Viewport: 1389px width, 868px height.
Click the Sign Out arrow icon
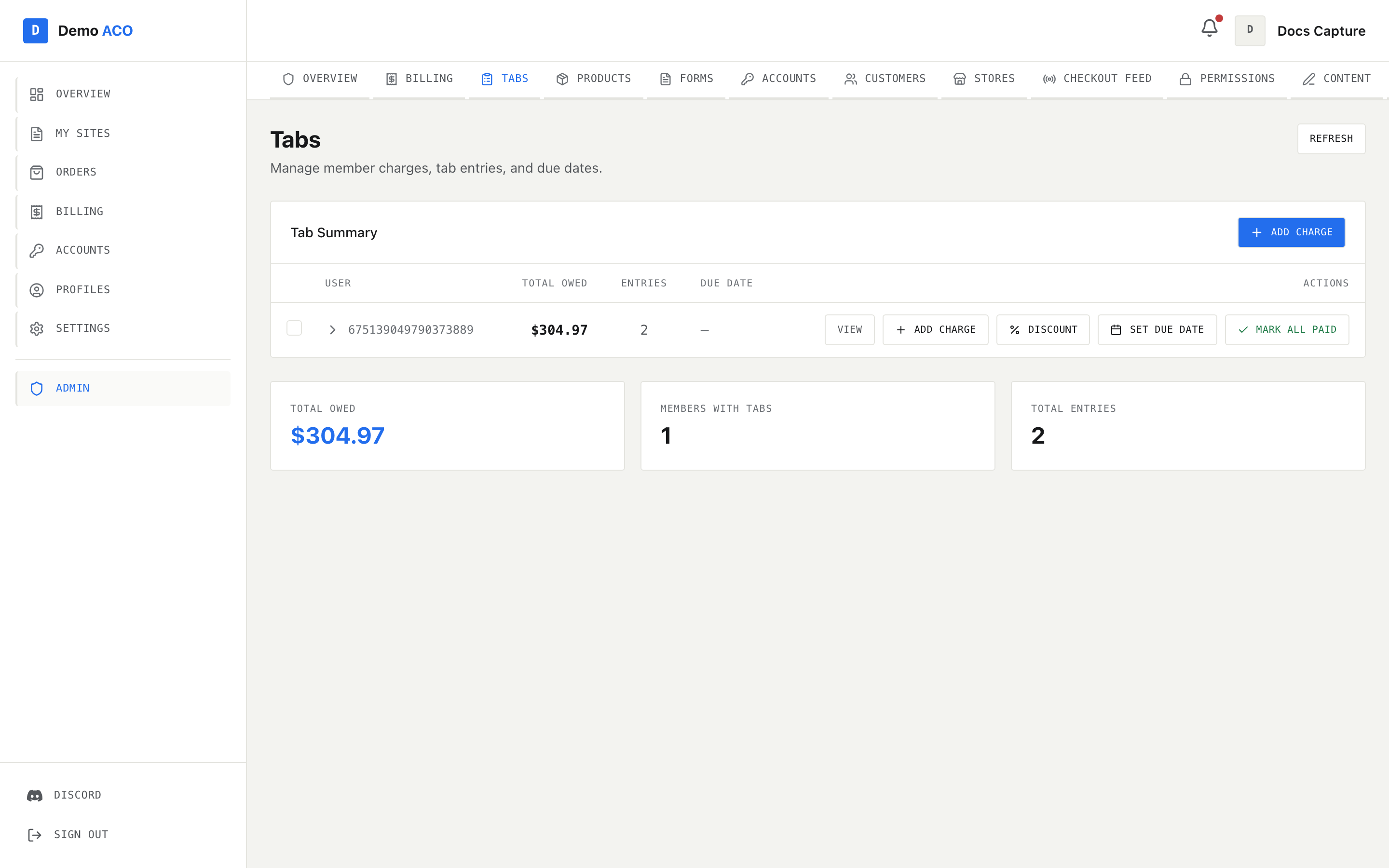pos(34,835)
